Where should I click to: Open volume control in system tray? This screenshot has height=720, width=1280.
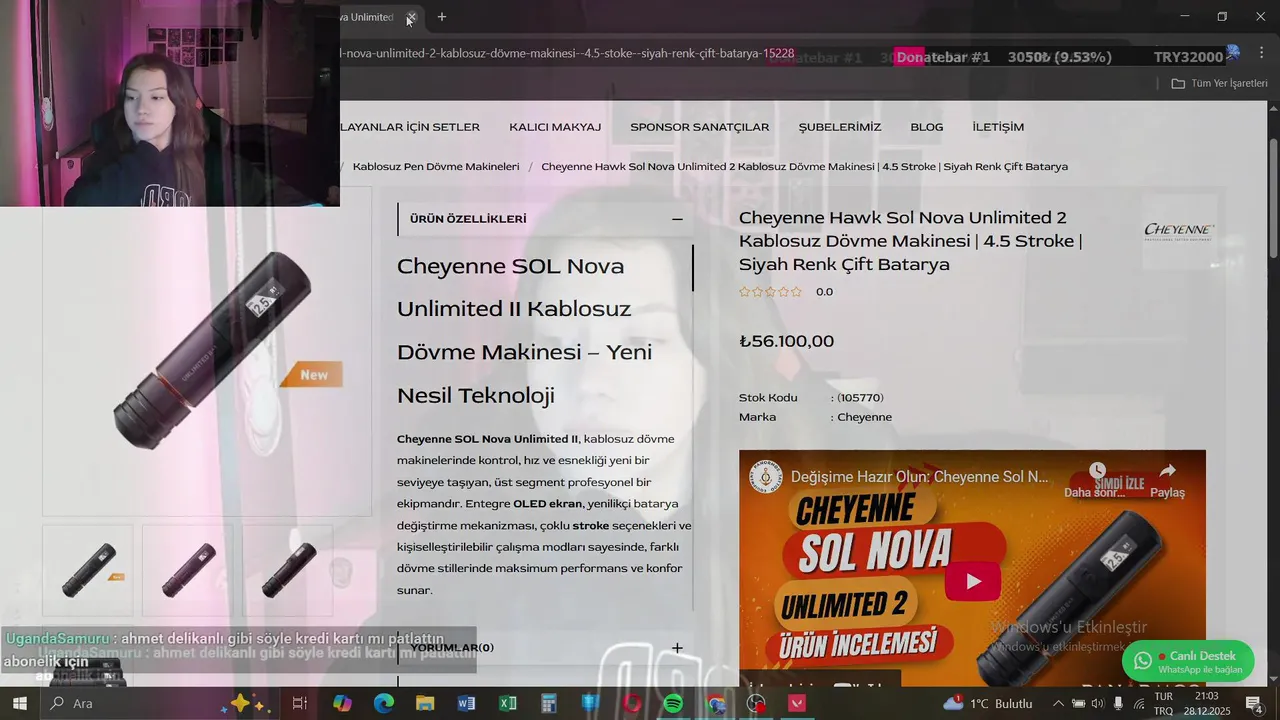point(1098,703)
